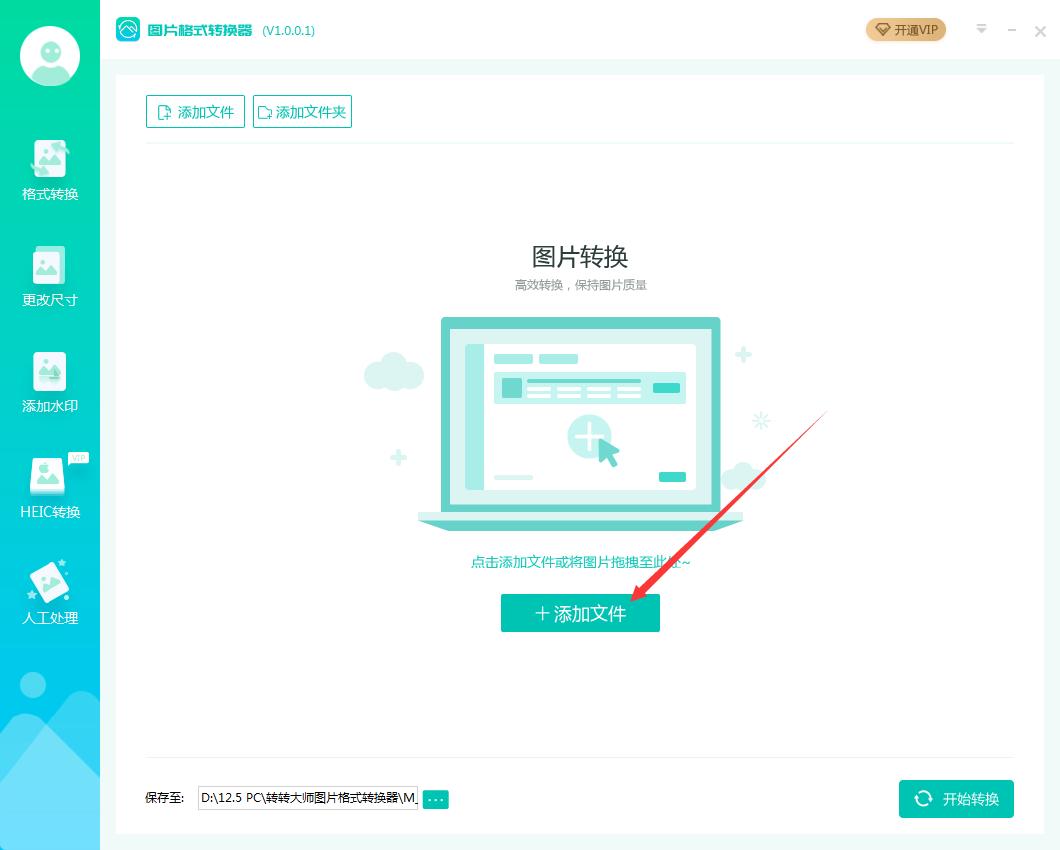The width and height of the screenshot is (1060, 850).
Task: Click the version text (V1.0.0.1)
Action: click(289, 30)
